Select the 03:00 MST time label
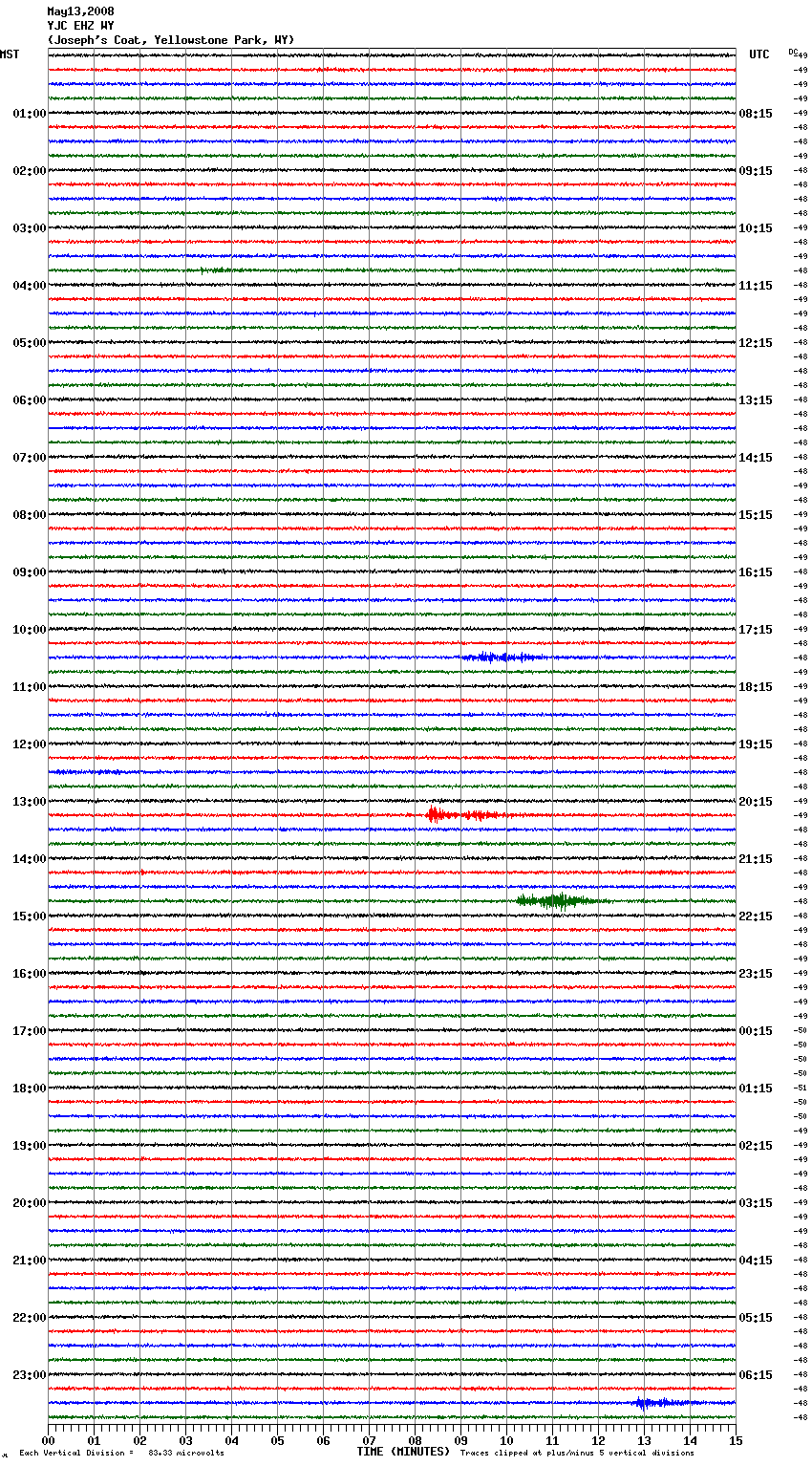Viewport: 812px width, 1466px height. (x=30, y=228)
